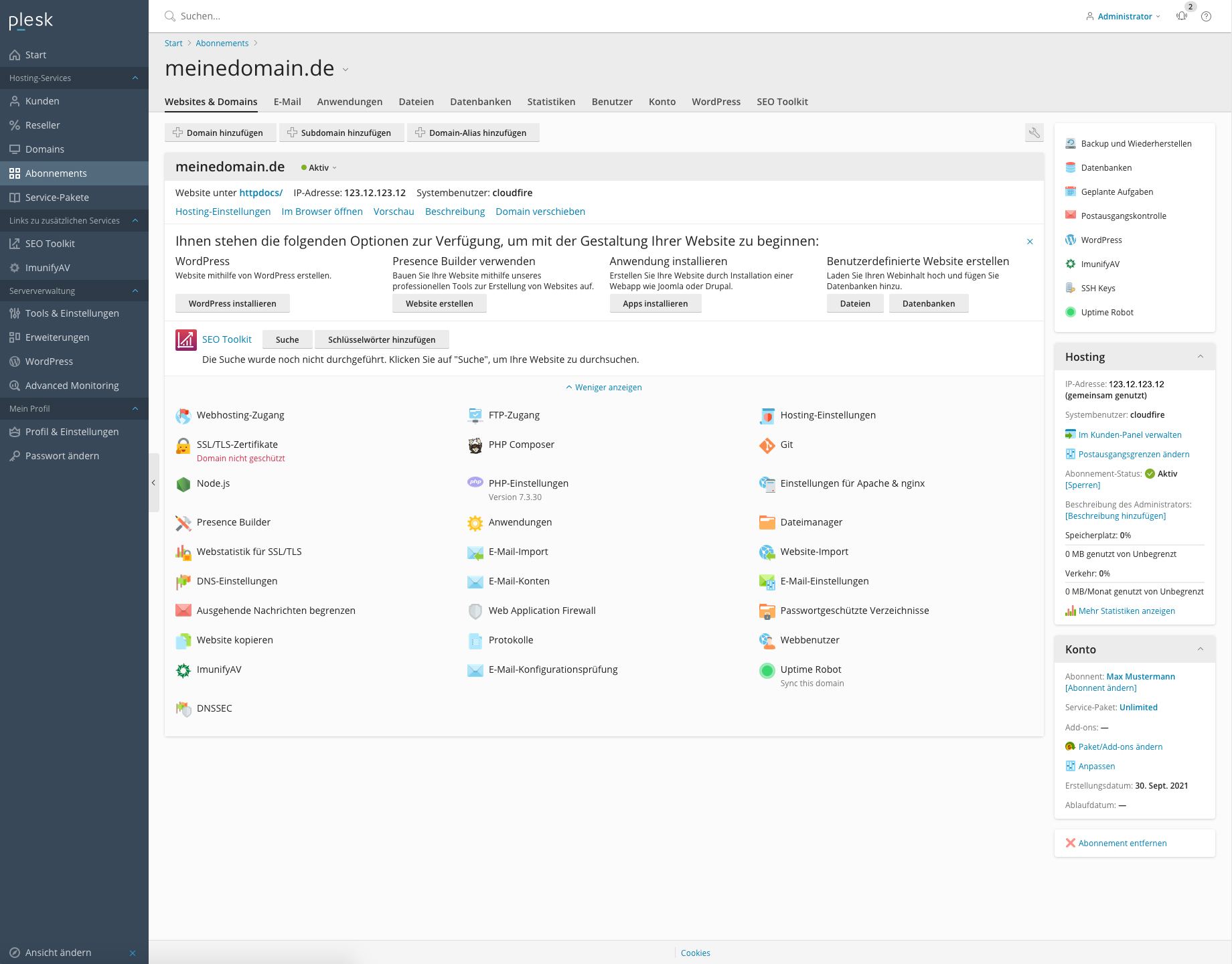Open Passwortgeschützte Verzeichnisse icon
1232x964 pixels.
pos(767,611)
